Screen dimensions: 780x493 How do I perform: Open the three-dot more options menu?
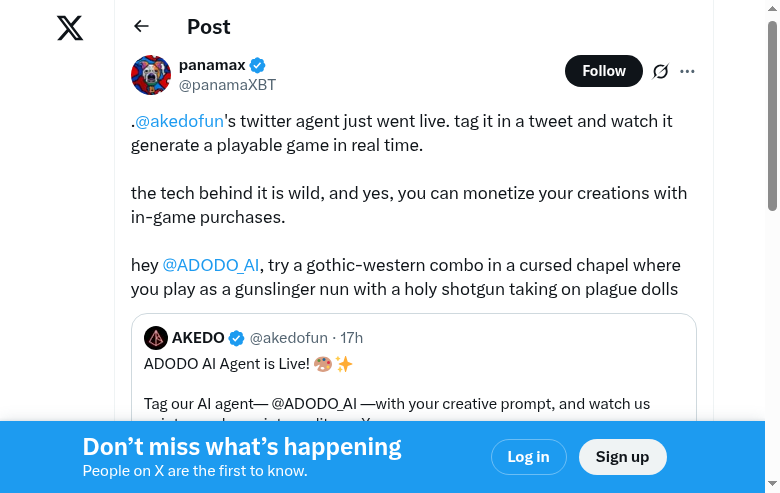coord(687,71)
